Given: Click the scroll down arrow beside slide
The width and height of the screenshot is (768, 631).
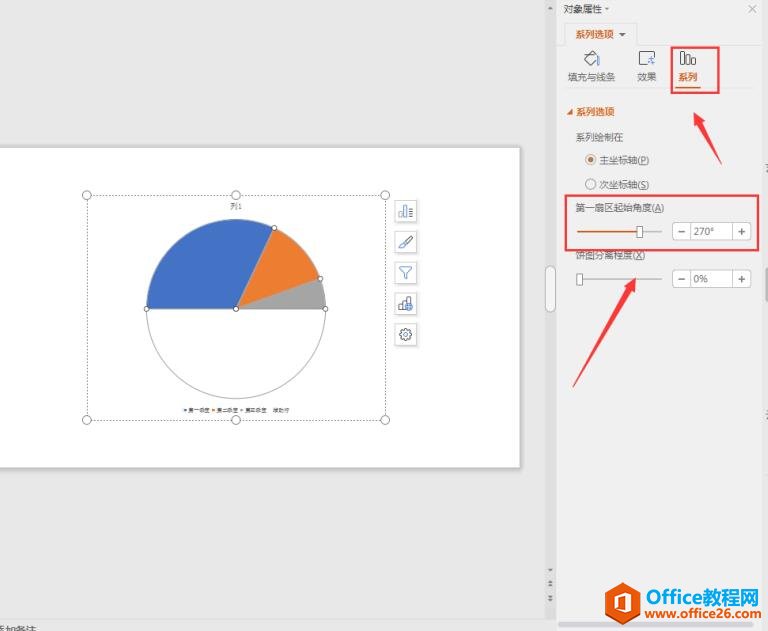Looking at the screenshot, I should coord(550,570).
